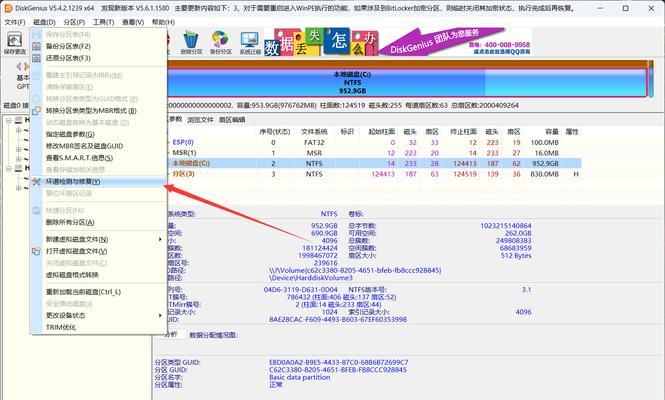The height and width of the screenshot is (400, 665).
Task: Click the 起始柱面 column header
Action: click(x=381, y=132)
